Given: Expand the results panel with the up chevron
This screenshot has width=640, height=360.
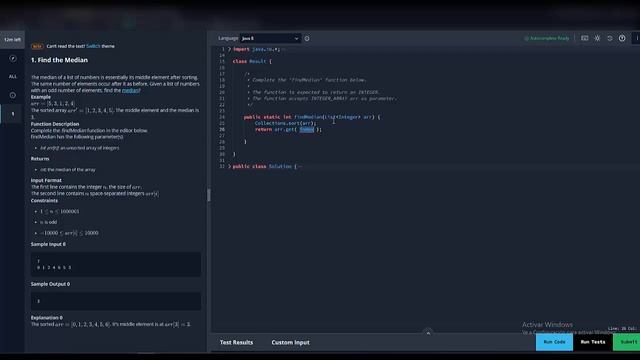Looking at the screenshot, I should 428,333.
